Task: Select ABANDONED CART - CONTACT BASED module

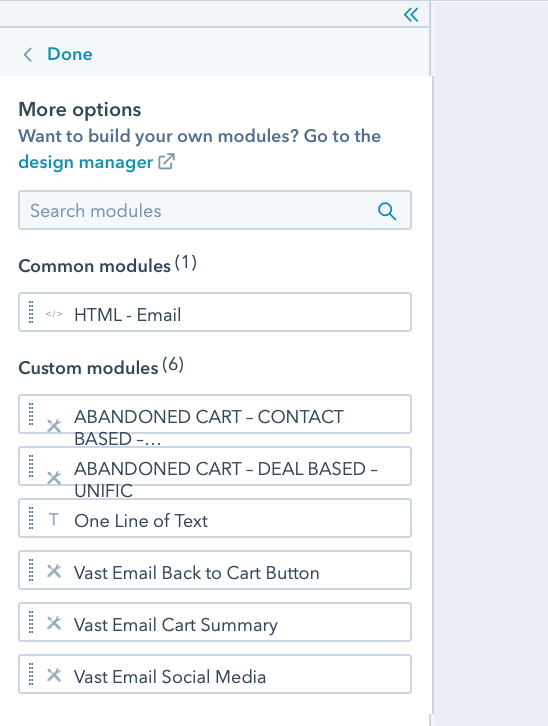Action: pos(215,414)
